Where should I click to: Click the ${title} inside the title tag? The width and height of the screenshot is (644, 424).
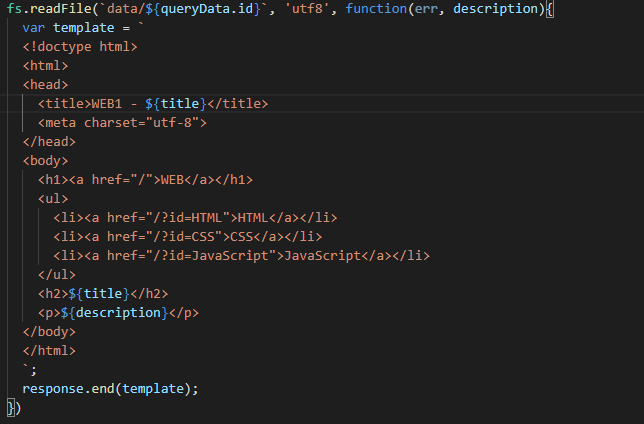(176, 104)
